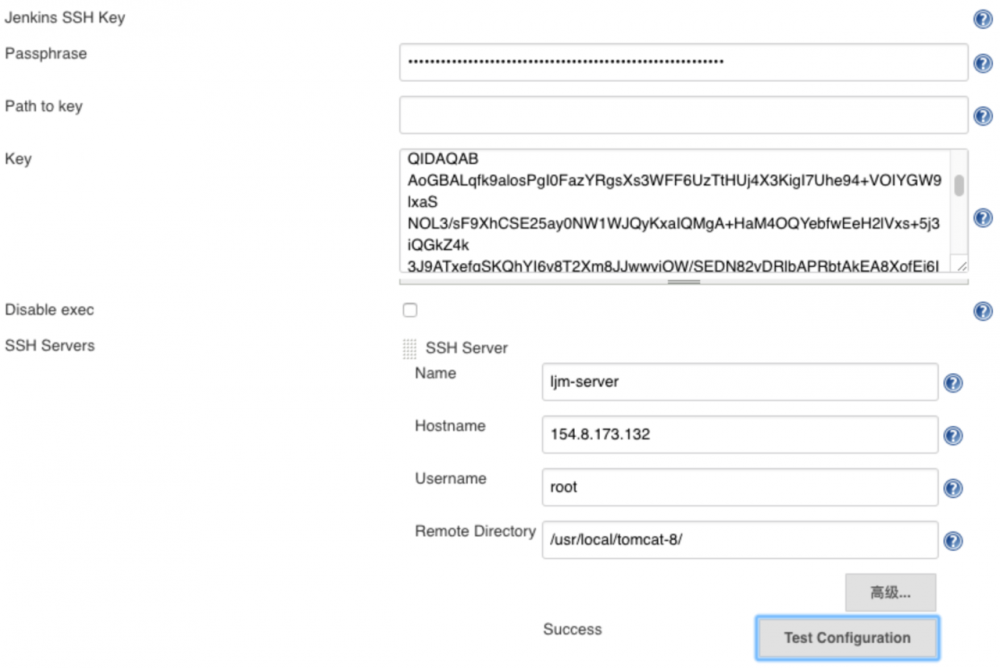Open help beside Remote Directory
This screenshot has width=1000, height=668.
(x=953, y=540)
